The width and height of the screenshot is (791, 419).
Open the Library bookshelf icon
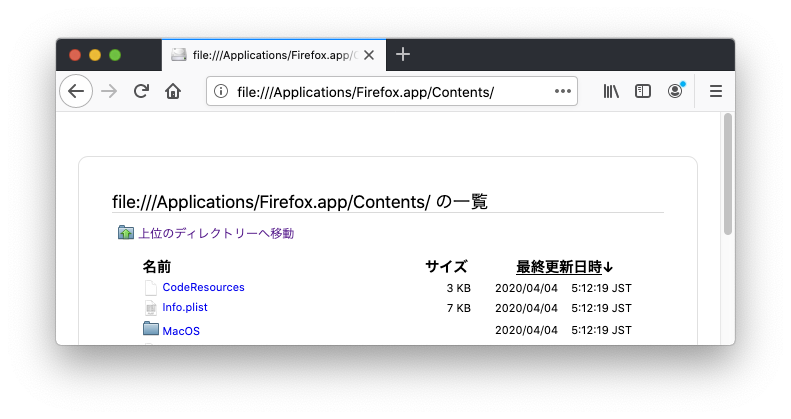[611, 91]
